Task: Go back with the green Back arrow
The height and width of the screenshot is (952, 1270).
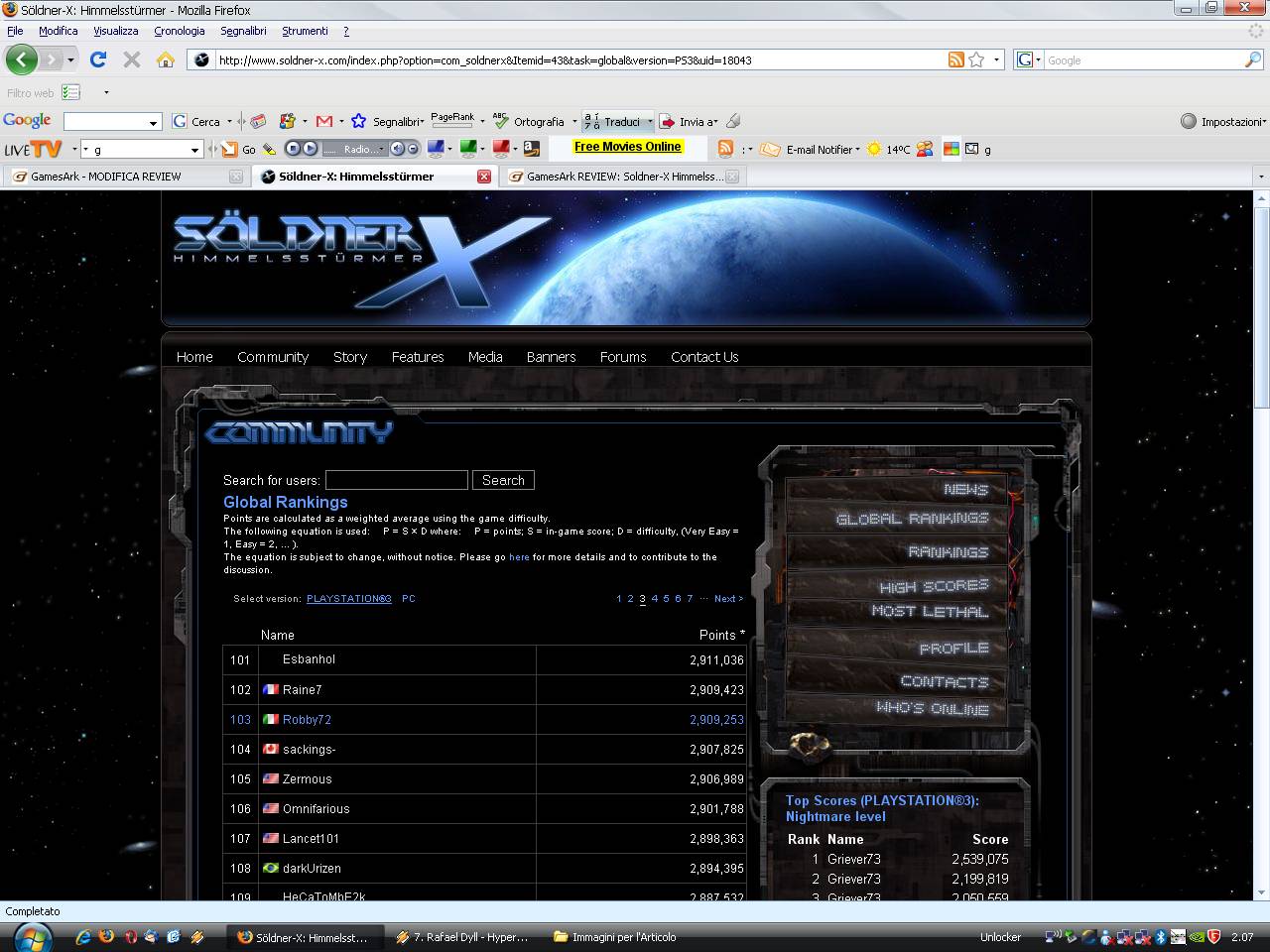Action: 21,59
